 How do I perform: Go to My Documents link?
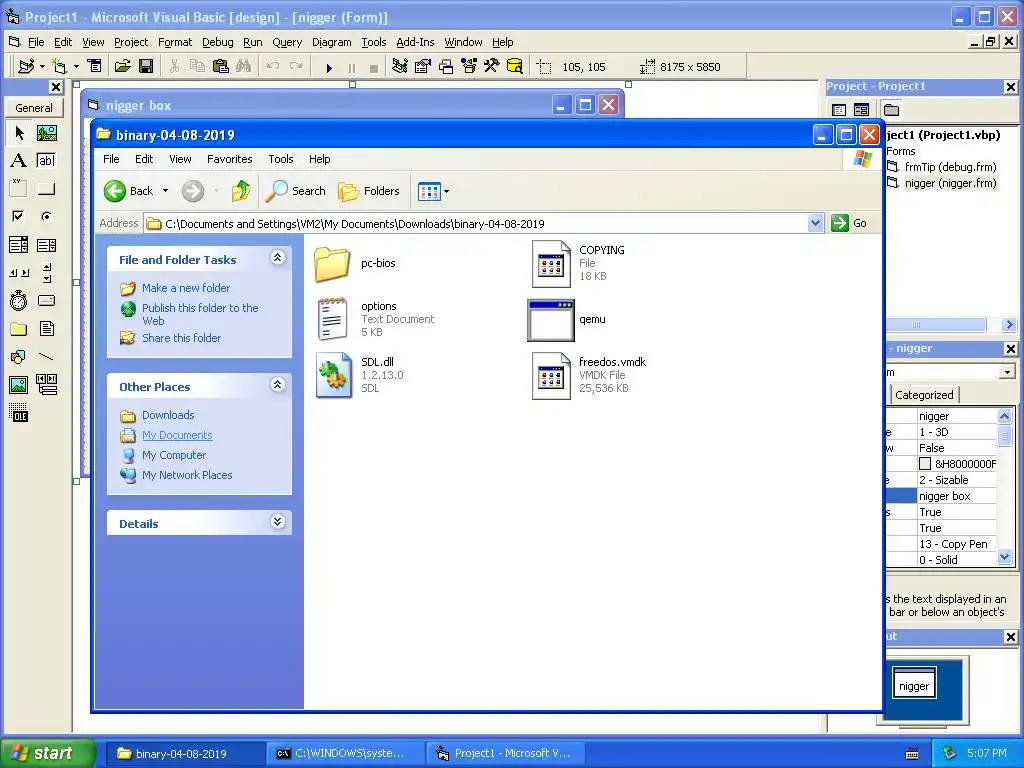177,435
